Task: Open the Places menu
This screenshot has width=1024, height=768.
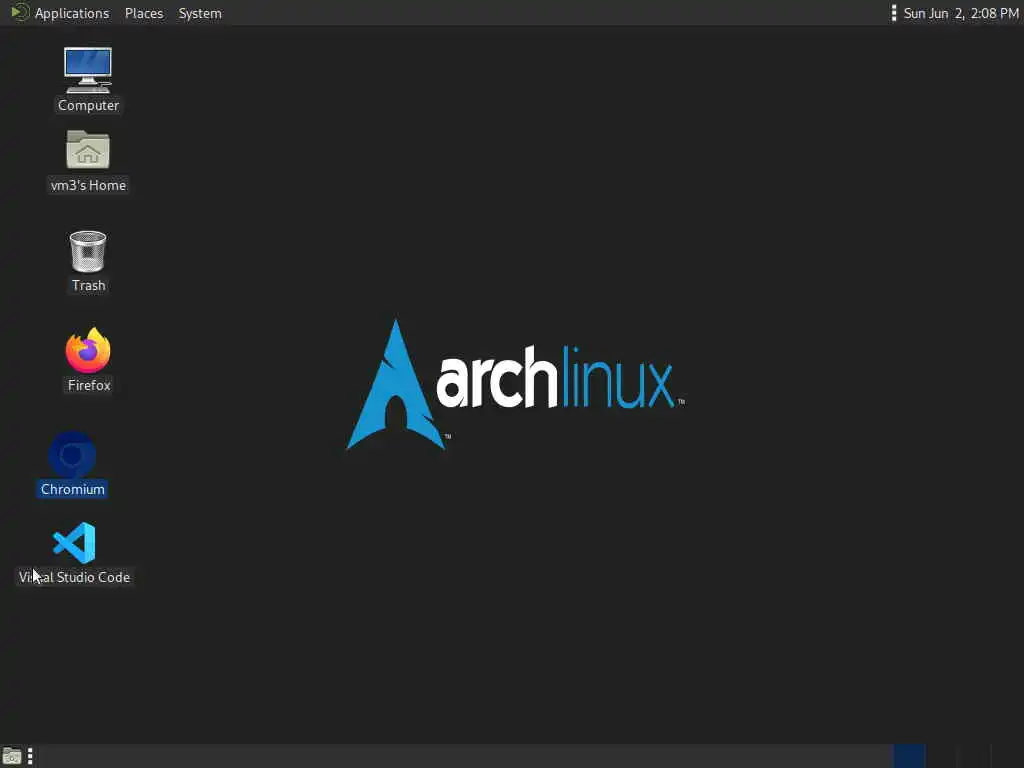Action: click(x=144, y=13)
